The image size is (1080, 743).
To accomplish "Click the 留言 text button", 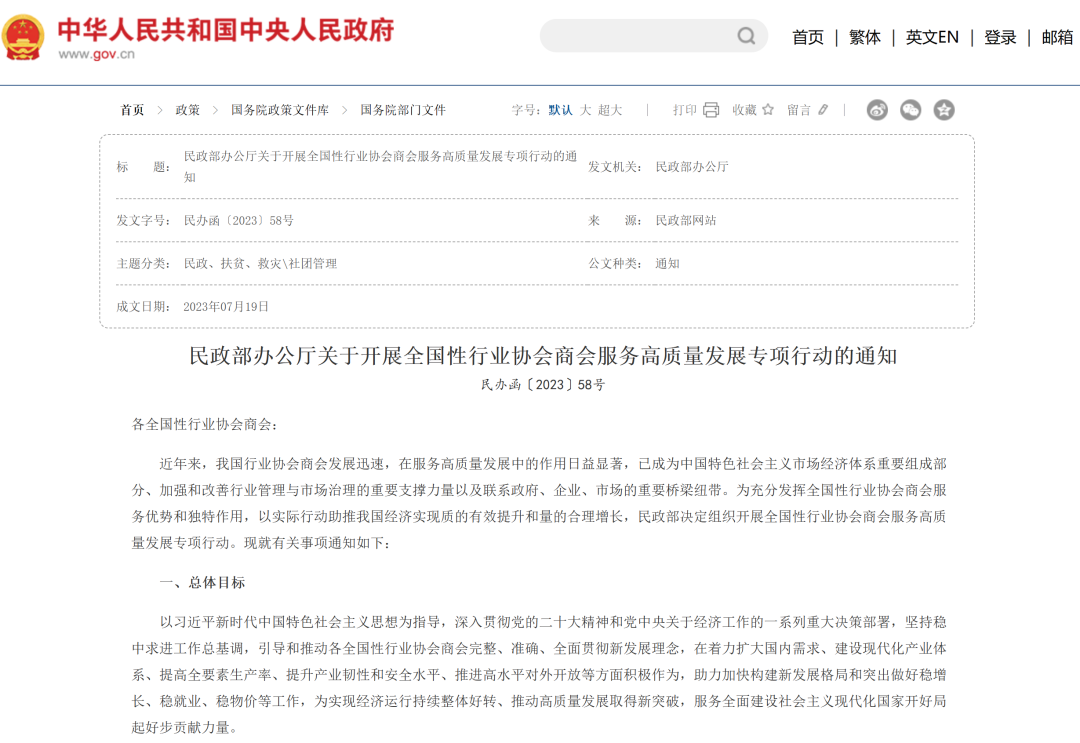I will pyautogui.click(x=799, y=110).
